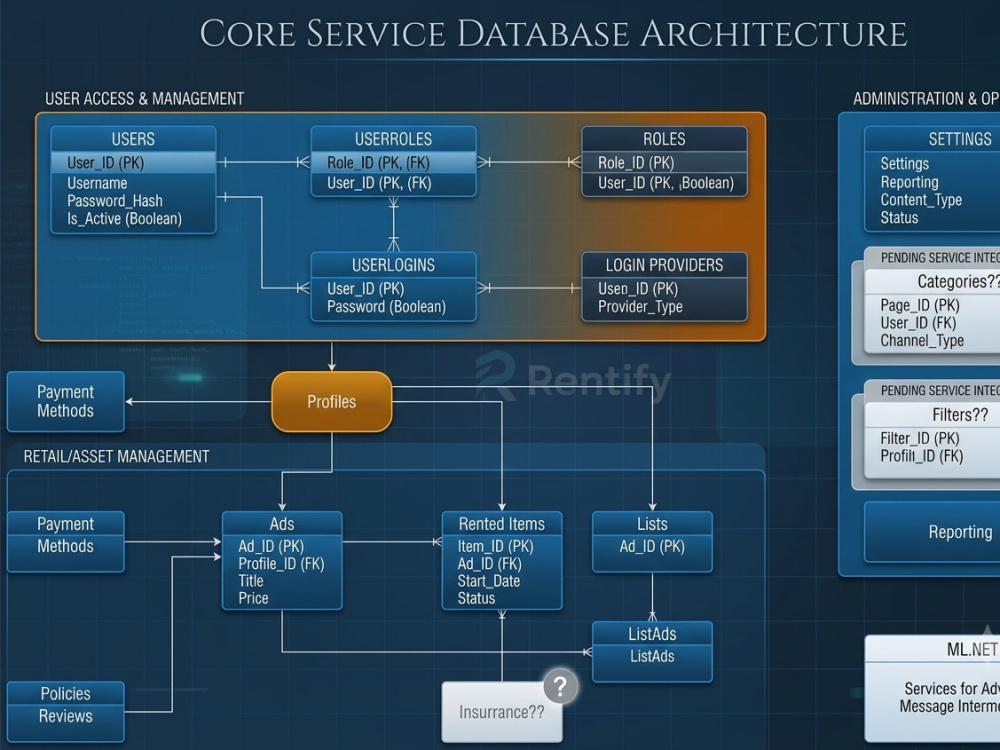Click Ad_ID (PK) in Lists table

pyautogui.click(x=652, y=547)
